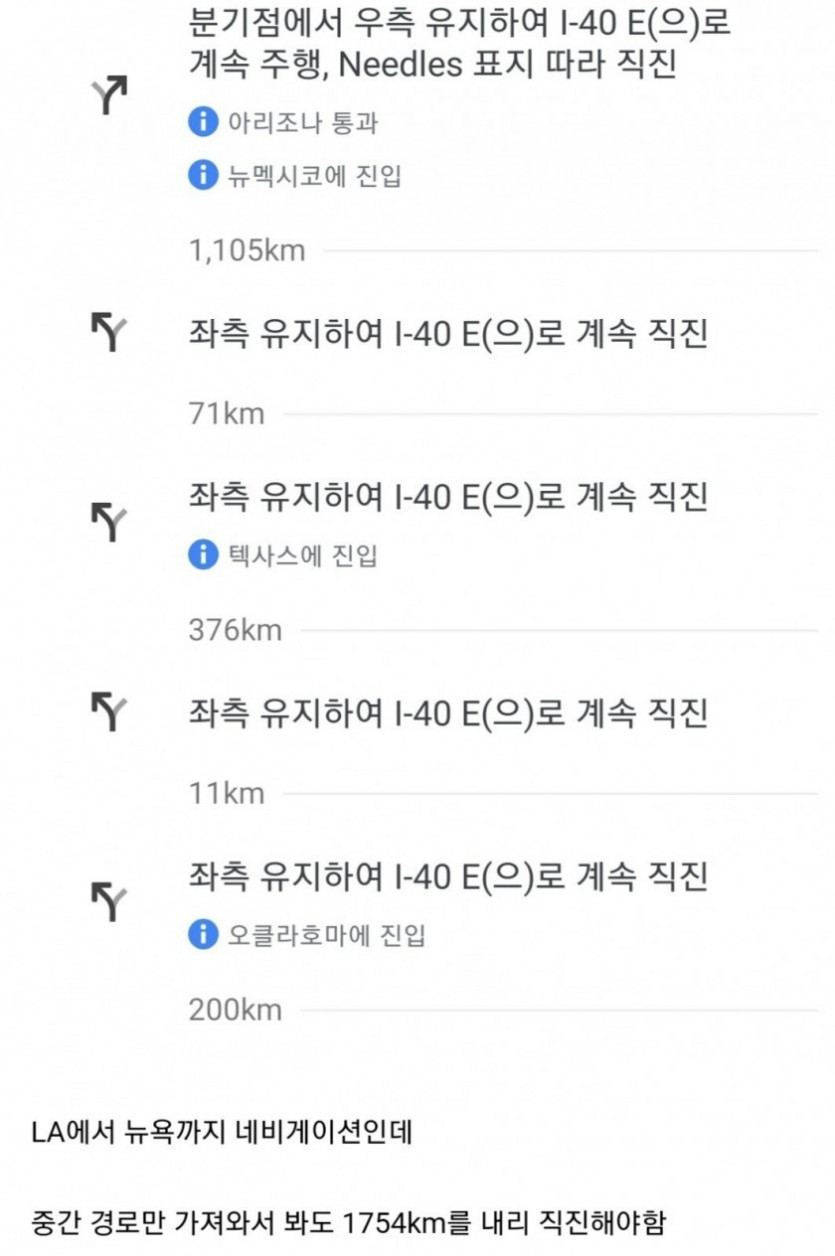Select the I-40 E step above 오클라호마에 진입
Image resolution: width=835 pixels, height=1256 pixels.
tap(448, 877)
